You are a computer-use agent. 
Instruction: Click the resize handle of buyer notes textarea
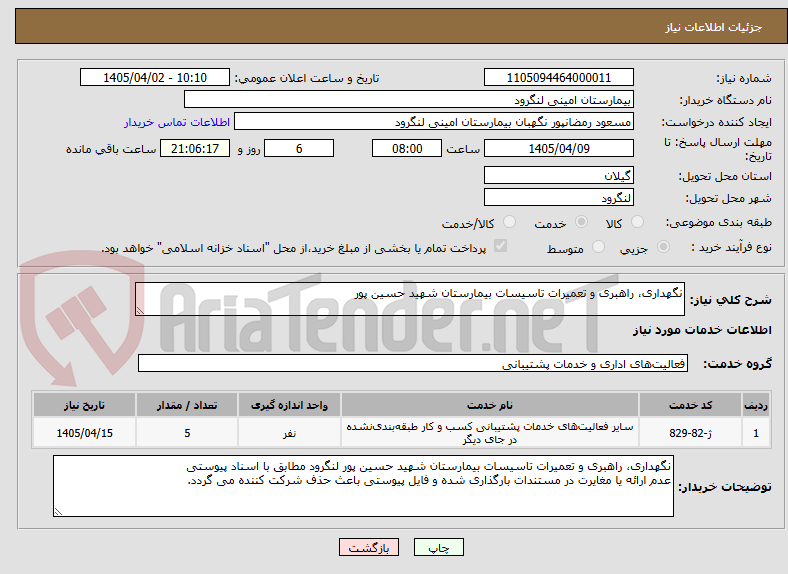click(58, 511)
